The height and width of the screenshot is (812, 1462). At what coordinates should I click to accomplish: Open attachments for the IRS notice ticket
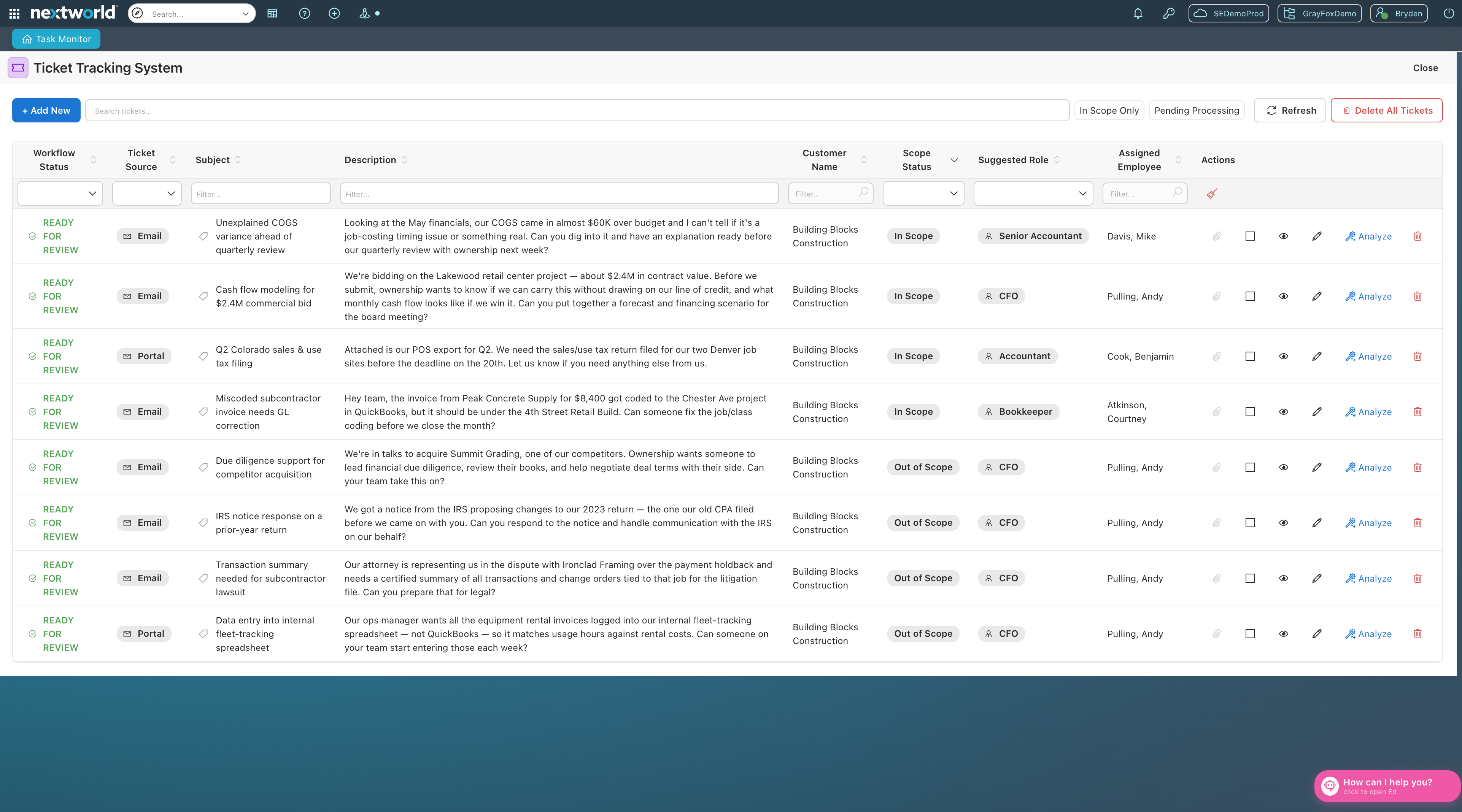[x=1217, y=523]
